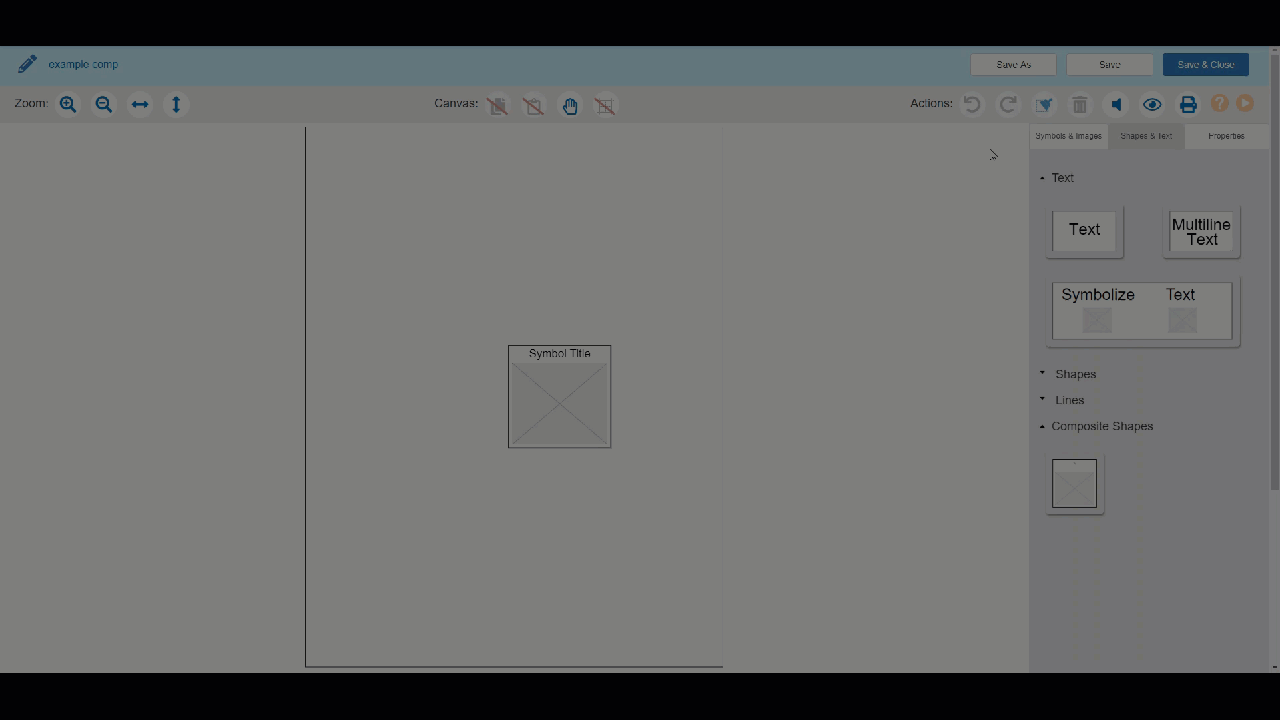Open the Properties tab
This screenshot has width=1280, height=720.
pos(1226,136)
